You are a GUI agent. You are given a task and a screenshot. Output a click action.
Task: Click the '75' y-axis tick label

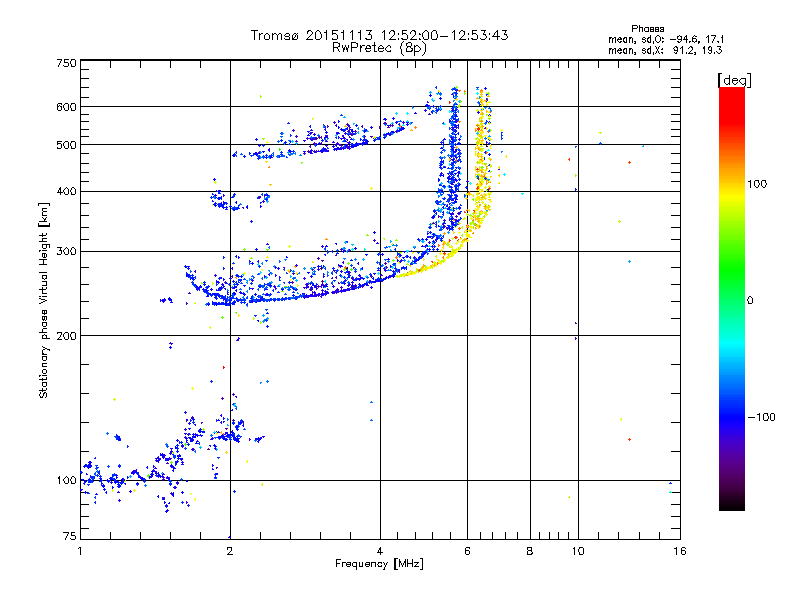70,536
